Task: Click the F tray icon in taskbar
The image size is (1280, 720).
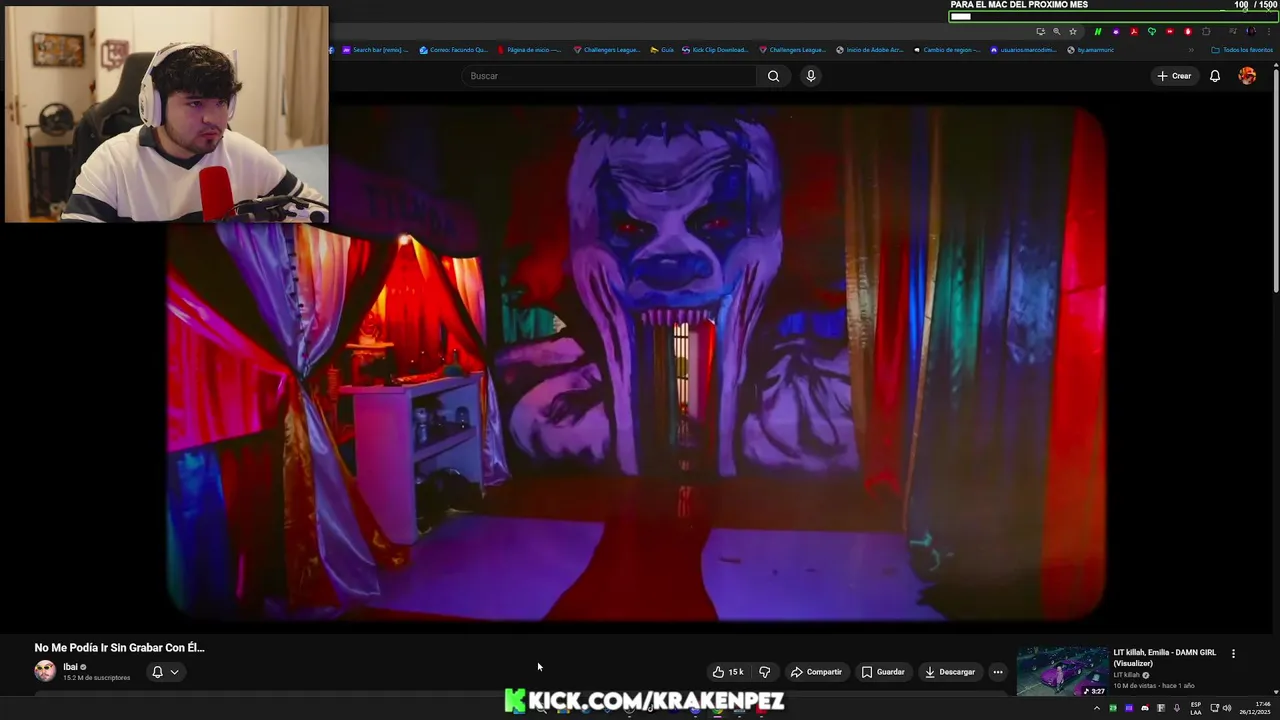Action: [x=1161, y=708]
